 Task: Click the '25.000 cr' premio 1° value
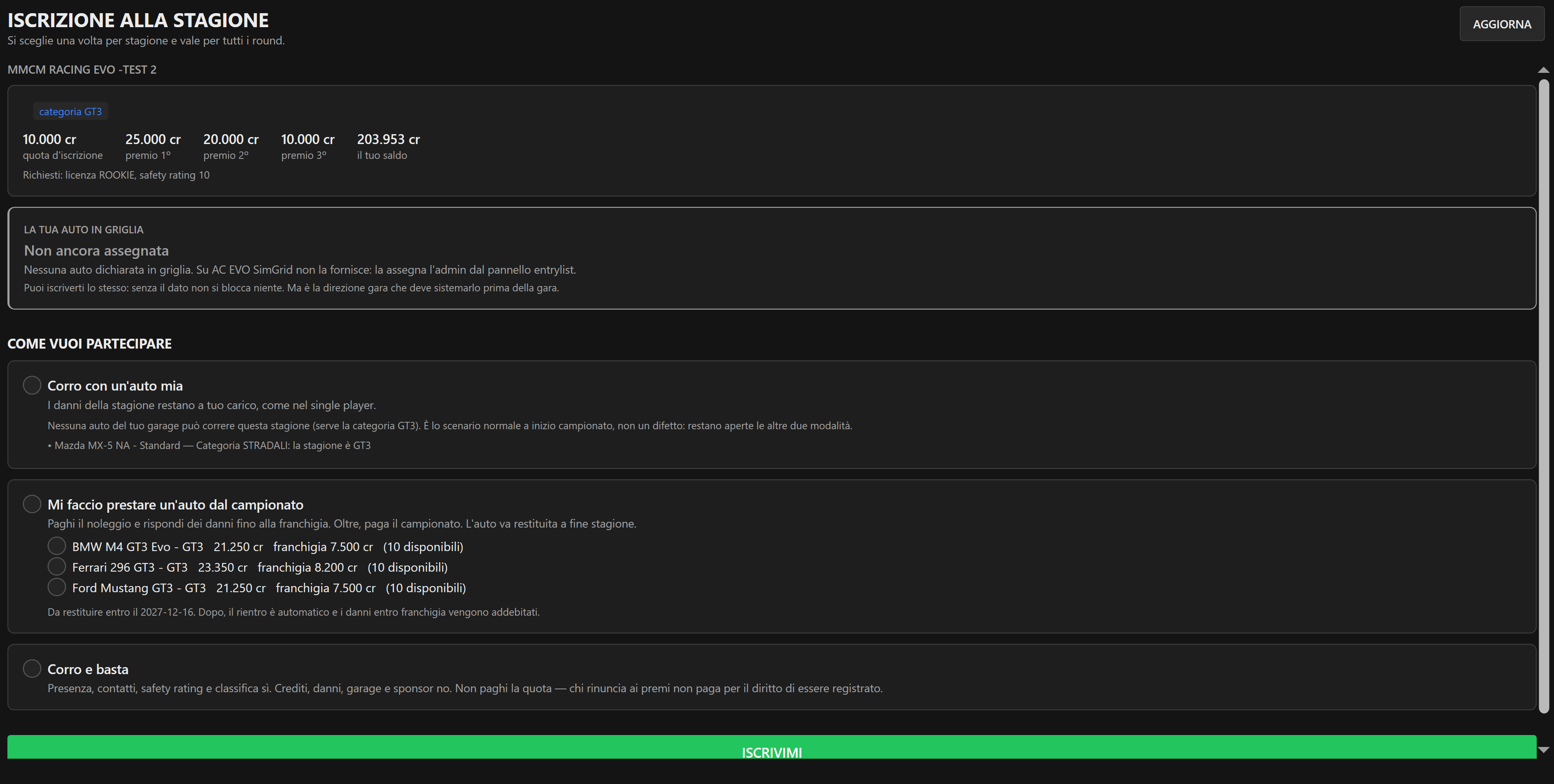click(153, 140)
